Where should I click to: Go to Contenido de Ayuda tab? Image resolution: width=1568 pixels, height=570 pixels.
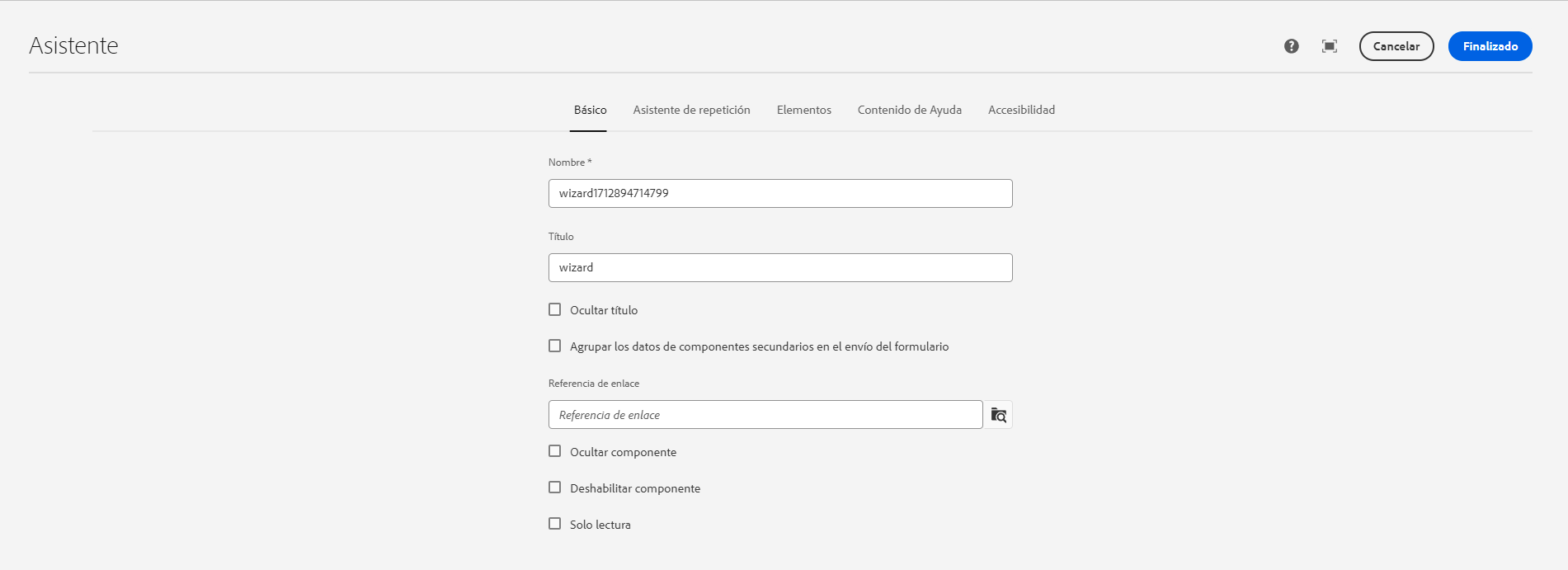tap(909, 110)
